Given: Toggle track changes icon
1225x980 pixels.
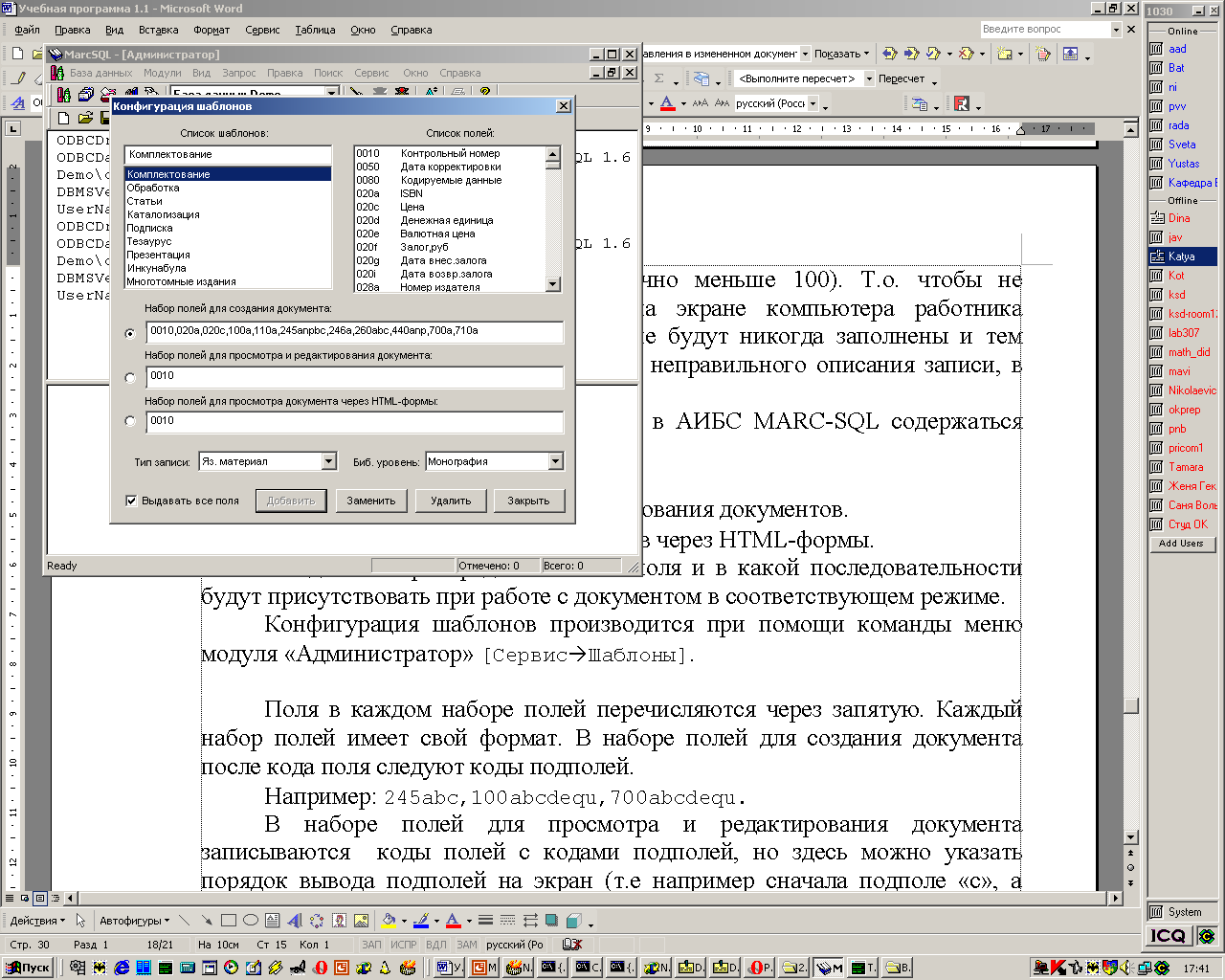Looking at the screenshot, I should [1043, 54].
